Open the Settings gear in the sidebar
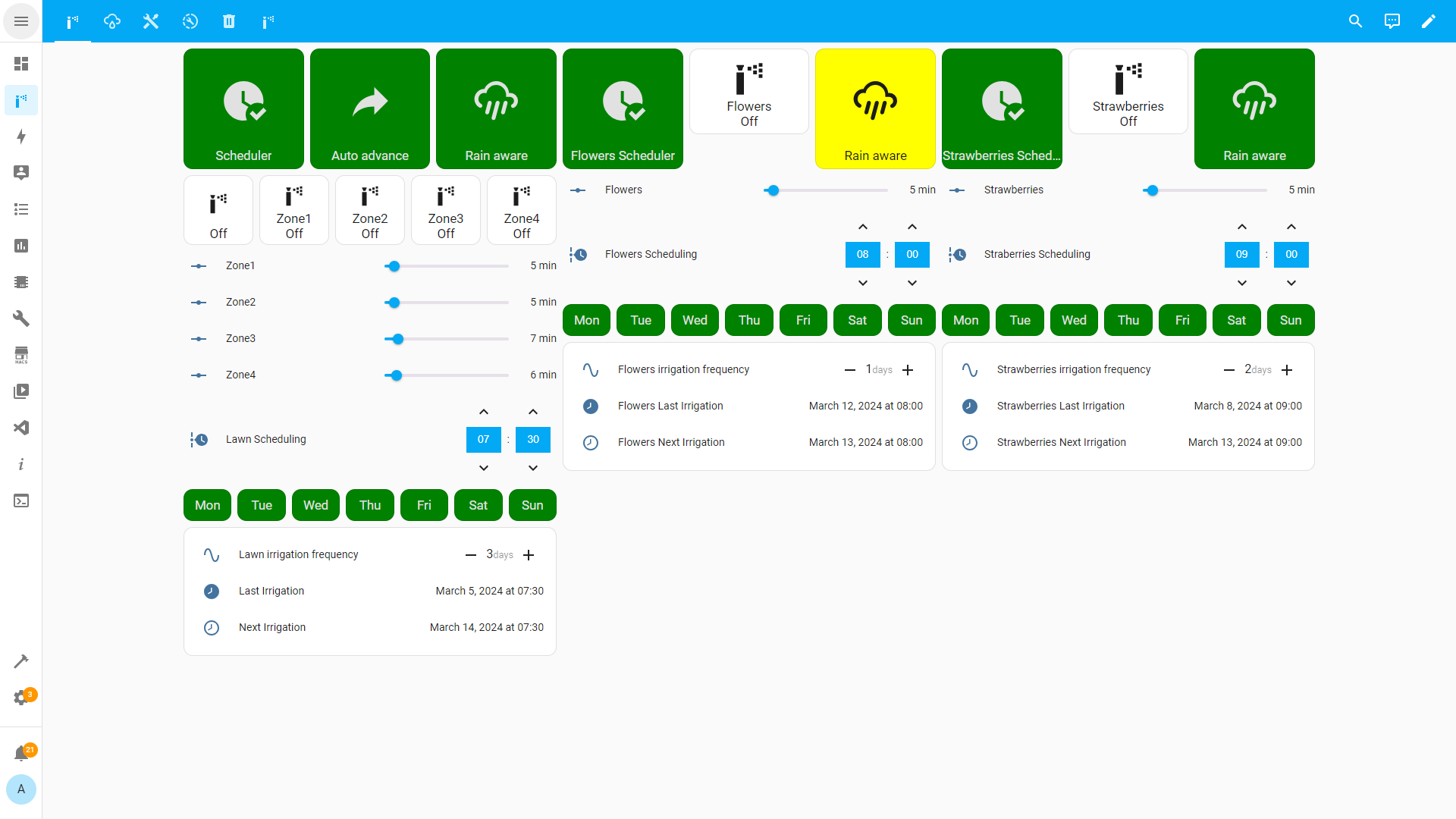1456x819 pixels. click(x=21, y=697)
